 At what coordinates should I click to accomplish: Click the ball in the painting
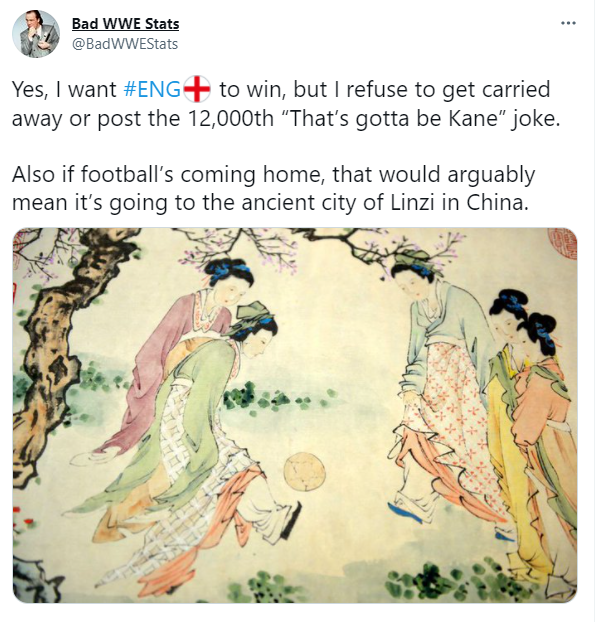pos(305,472)
